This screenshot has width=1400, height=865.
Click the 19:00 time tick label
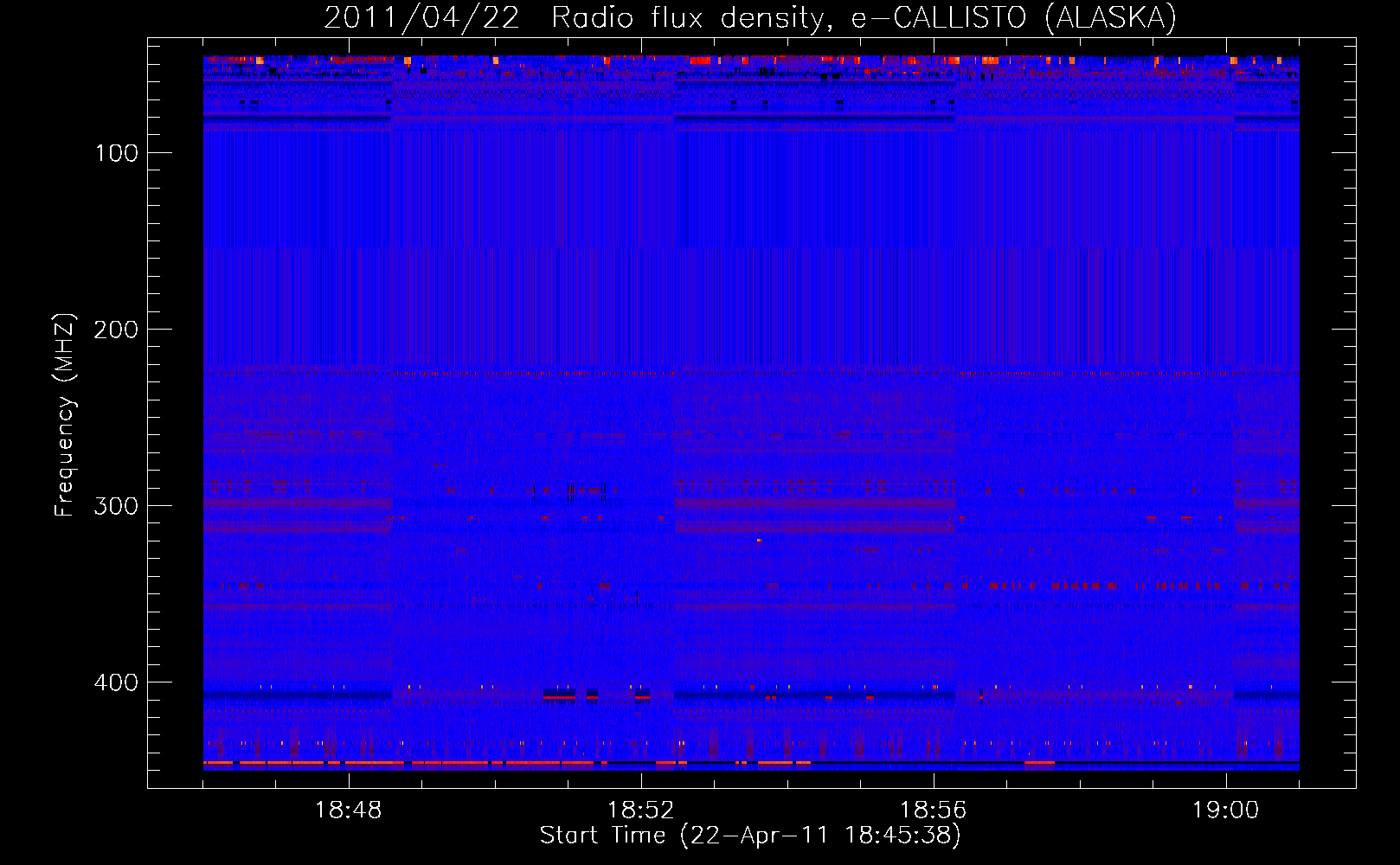coord(1226,811)
